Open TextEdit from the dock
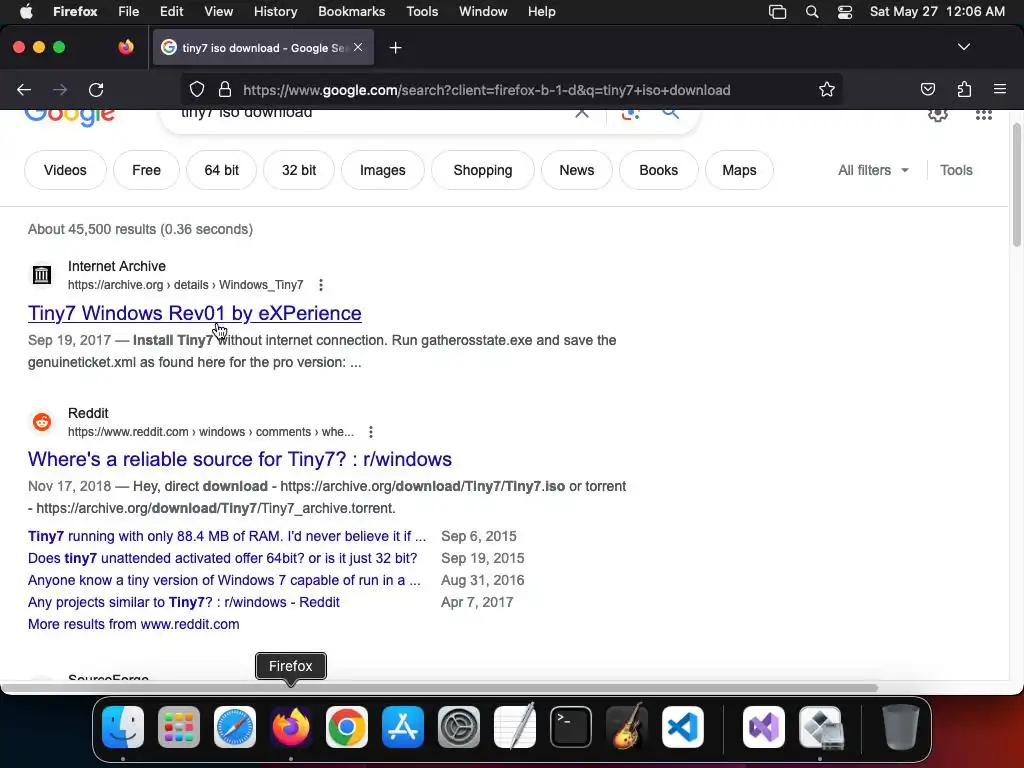 [x=515, y=727]
